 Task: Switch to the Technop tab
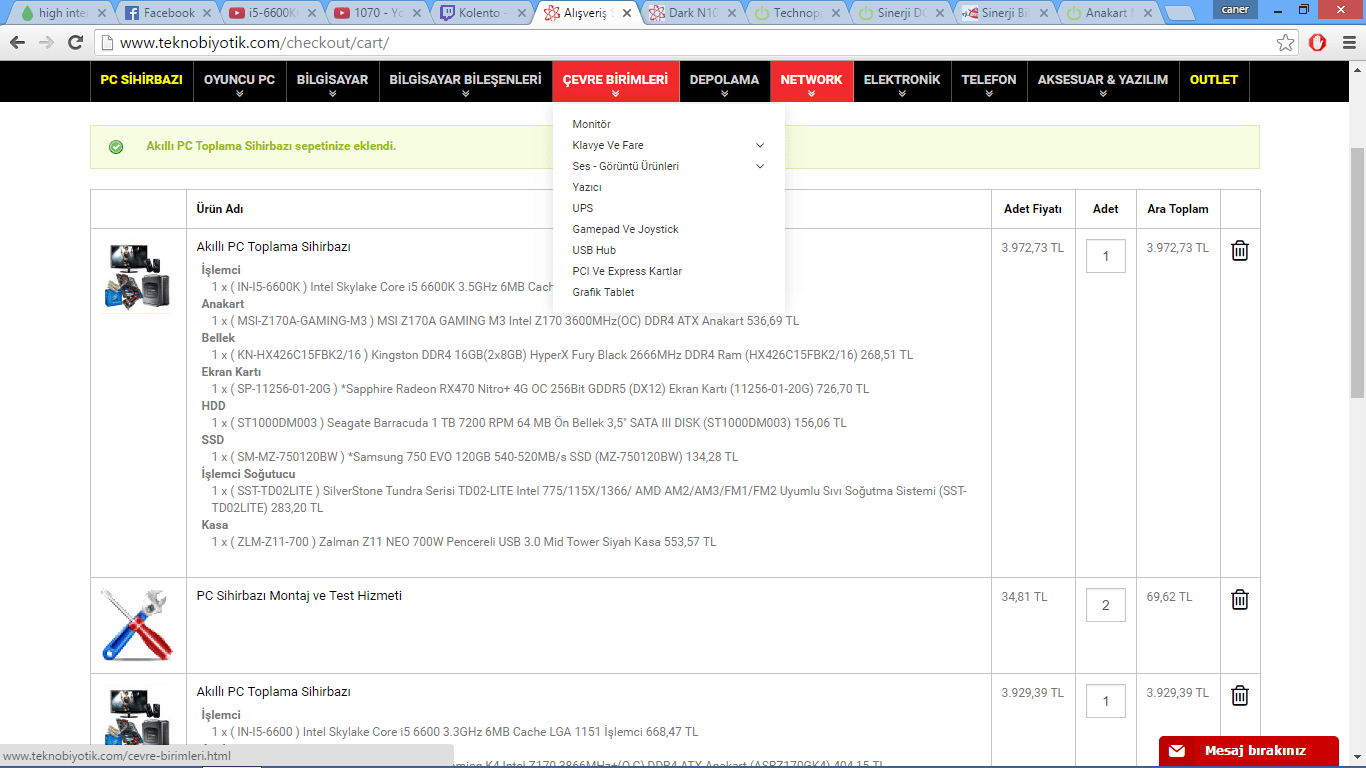click(x=797, y=13)
